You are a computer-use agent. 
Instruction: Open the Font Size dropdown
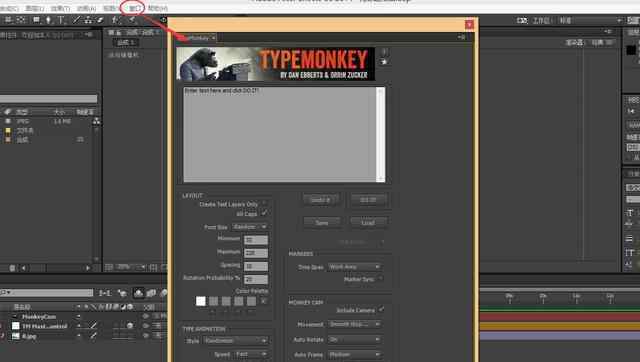(250, 227)
